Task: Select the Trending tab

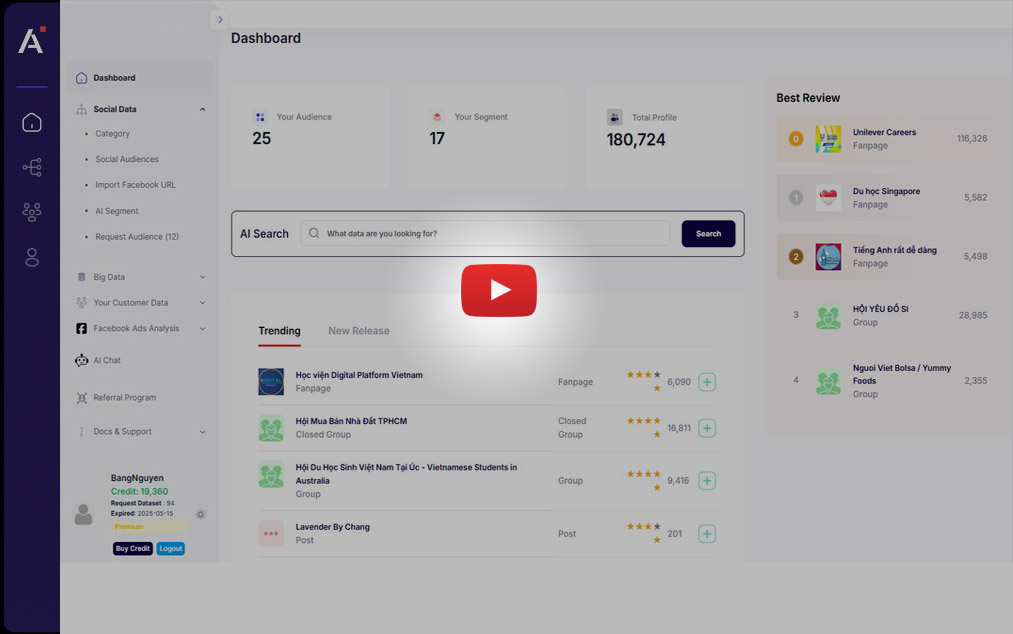Action: pyautogui.click(x=279, y=331)
